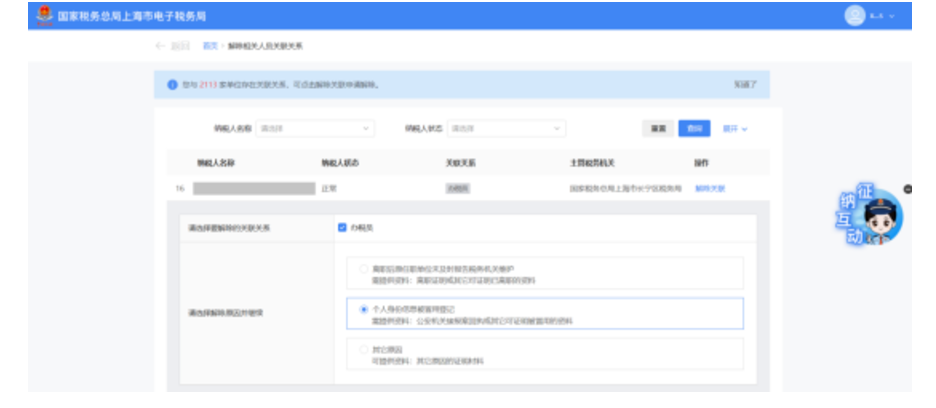The image size is (936, 408).
Task: Click the user avatar icon
Action: 854,16
